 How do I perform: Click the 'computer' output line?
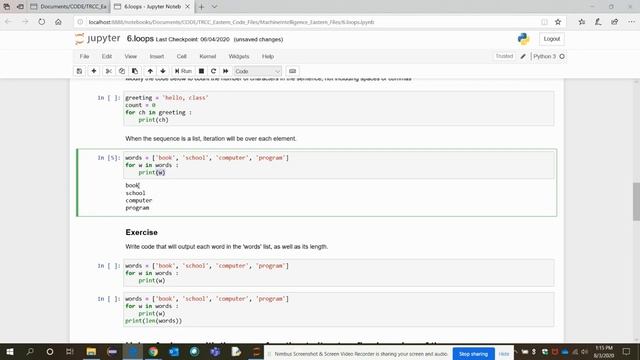(x=139, y=200)
